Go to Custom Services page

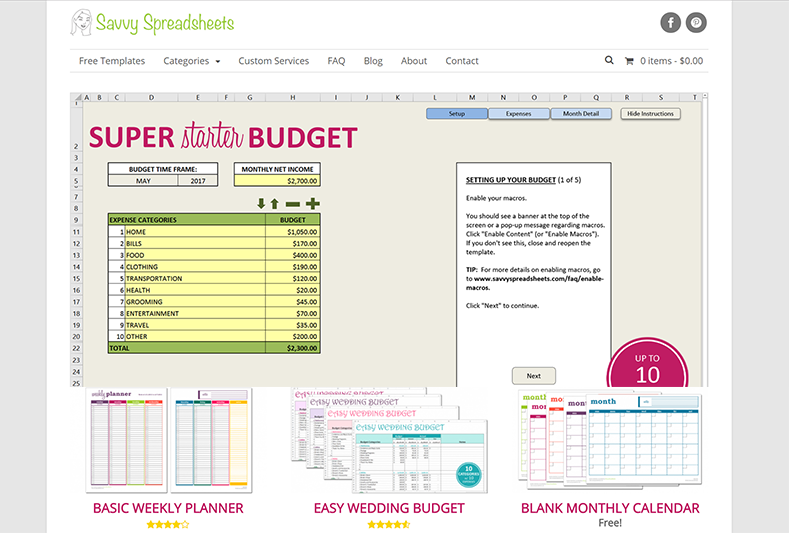tap(273, 61)
